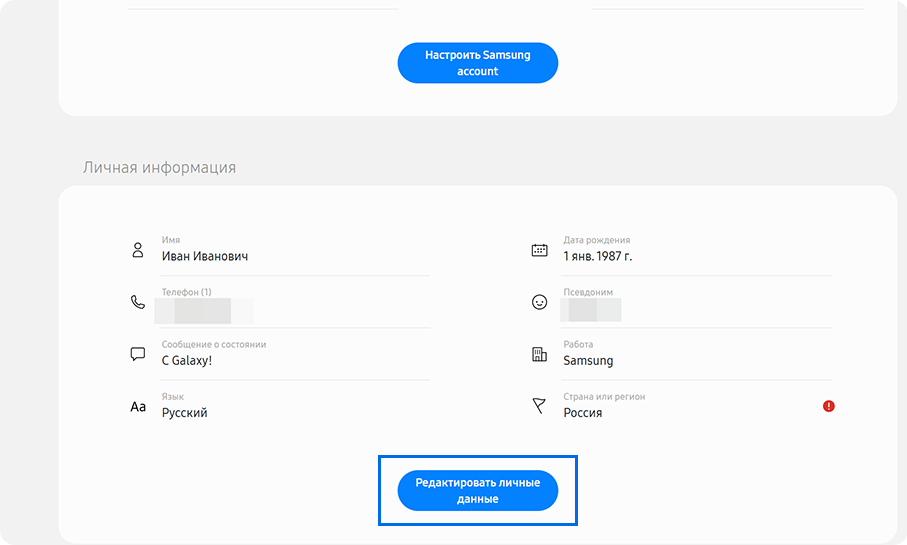
Task: Click the phone icon beside Телефон
Action: click(x=138, y=302)
